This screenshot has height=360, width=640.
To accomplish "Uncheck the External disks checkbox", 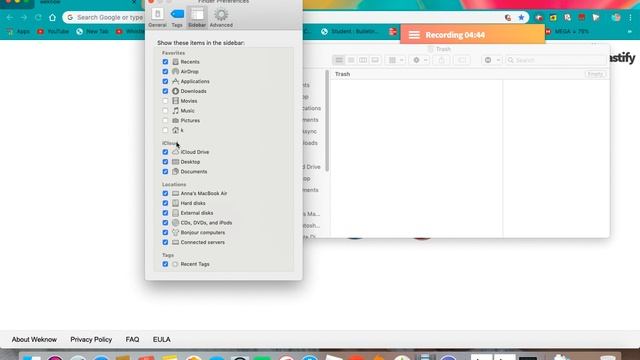I will [x=165, y=213].
